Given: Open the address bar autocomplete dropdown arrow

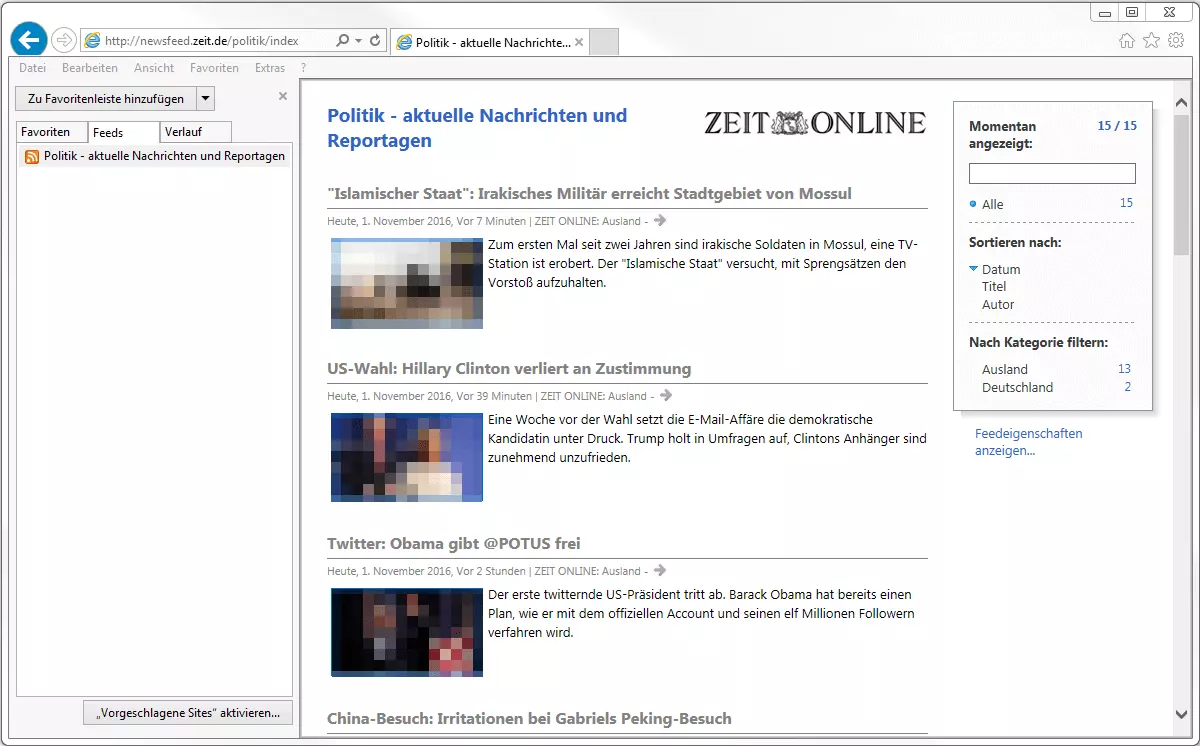Looking at the screenshot, I should 357,41.
